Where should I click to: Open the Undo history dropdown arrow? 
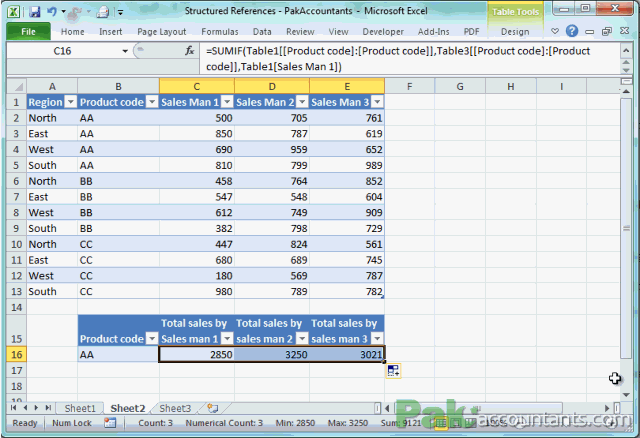(64, 12)
